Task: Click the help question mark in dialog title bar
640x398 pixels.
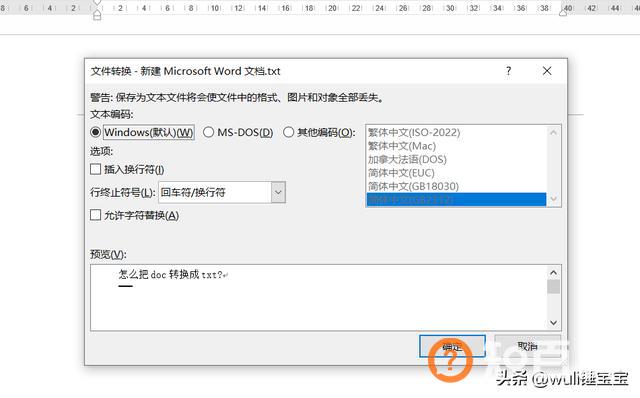Action: (x=509, y=71)
